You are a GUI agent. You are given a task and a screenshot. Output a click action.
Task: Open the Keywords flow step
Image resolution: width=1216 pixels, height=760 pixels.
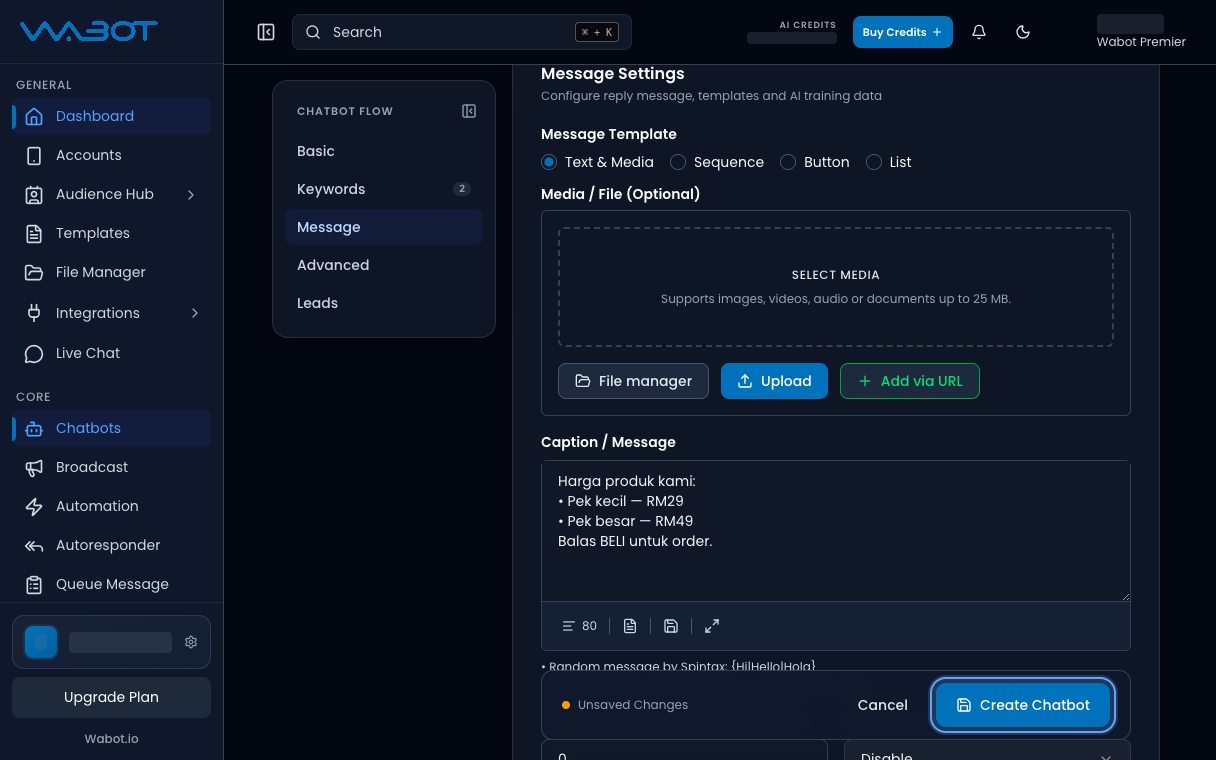point(384,189)
